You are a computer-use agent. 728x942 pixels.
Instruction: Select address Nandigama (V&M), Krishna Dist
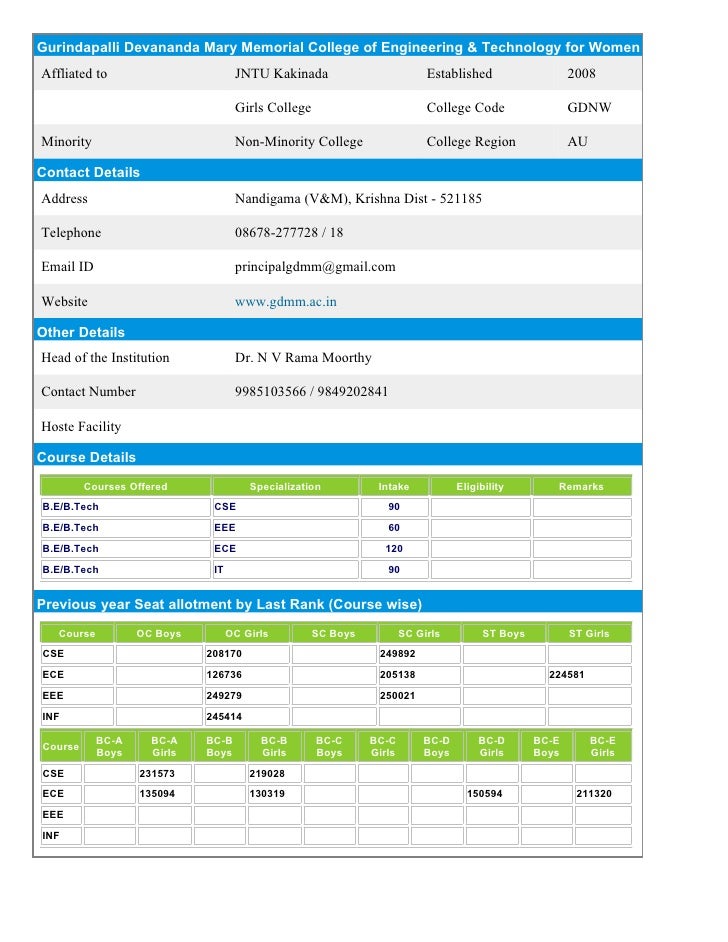[x=358, y=198]
